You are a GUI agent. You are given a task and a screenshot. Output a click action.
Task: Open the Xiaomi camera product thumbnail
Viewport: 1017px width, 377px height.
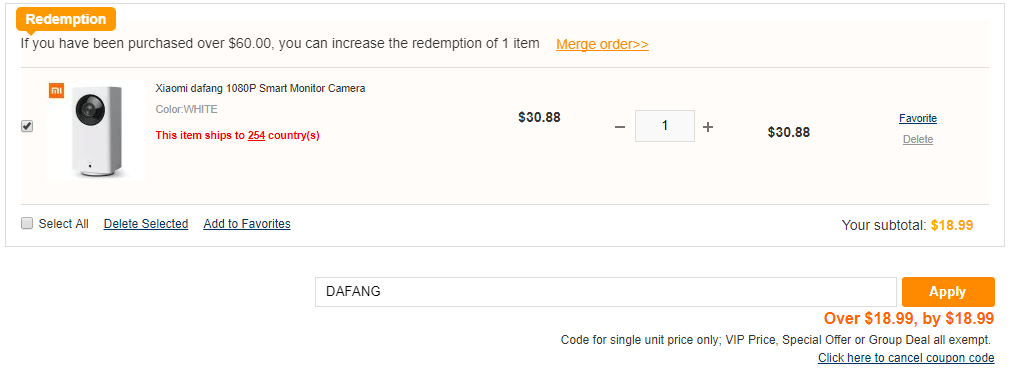coord(96,130)
